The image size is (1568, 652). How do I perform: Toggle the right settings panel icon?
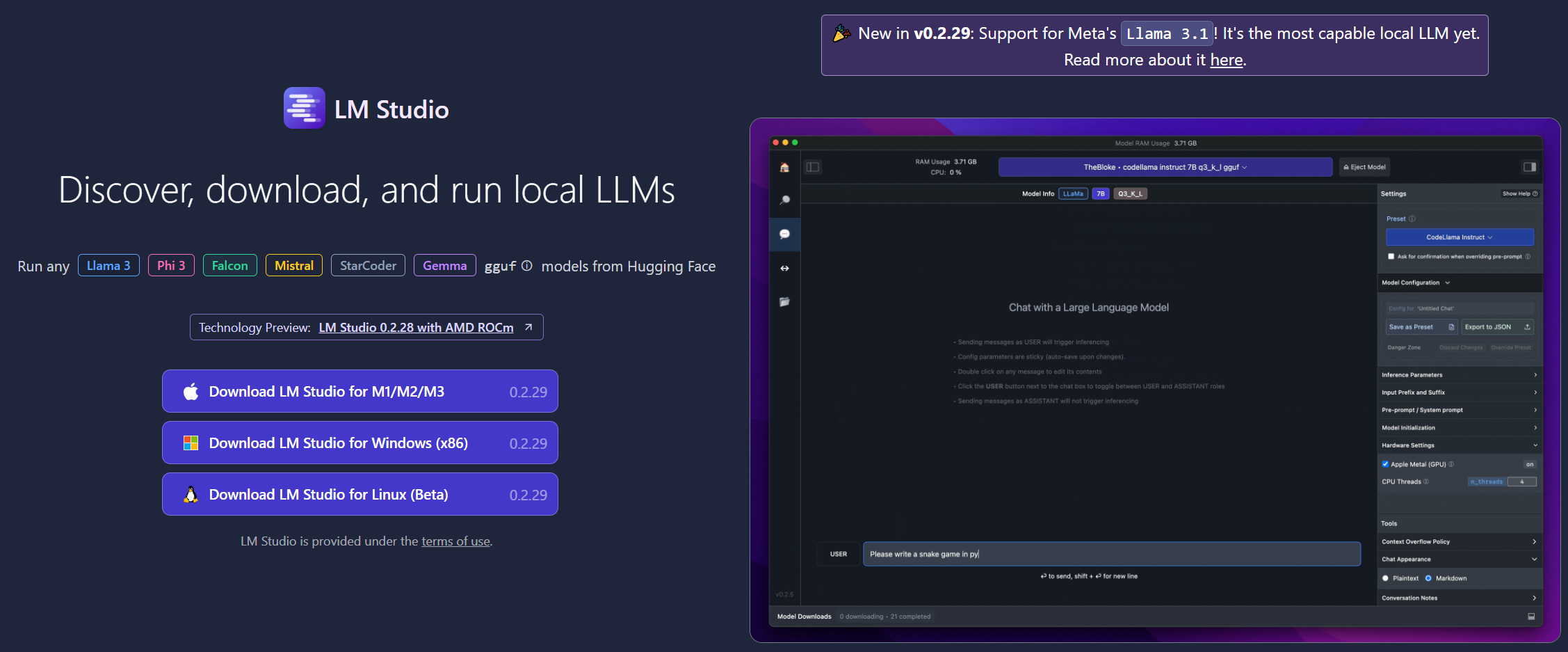click(1529, 167)
